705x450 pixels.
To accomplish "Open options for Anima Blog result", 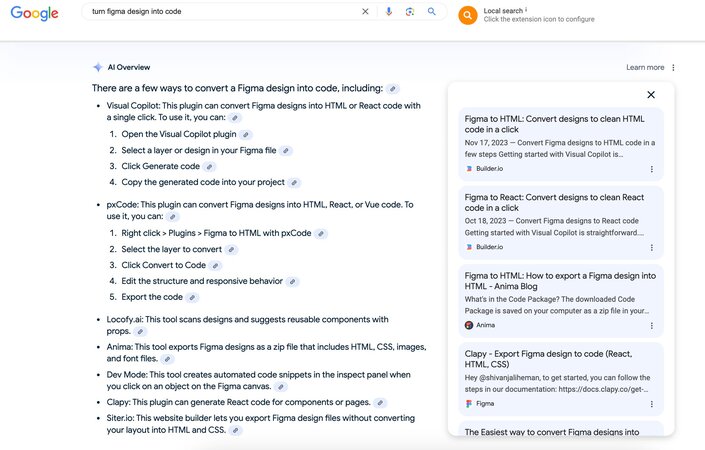I will click(652, 325).
